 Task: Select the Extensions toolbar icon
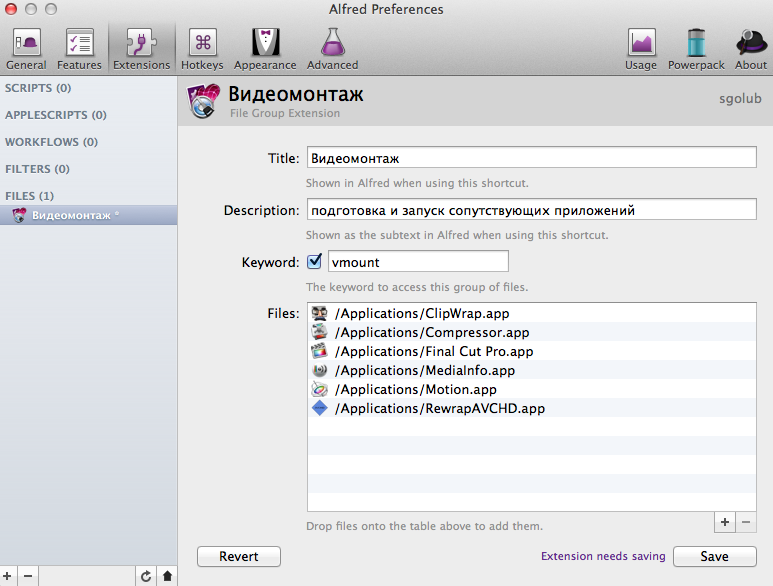tap(141, 49)
